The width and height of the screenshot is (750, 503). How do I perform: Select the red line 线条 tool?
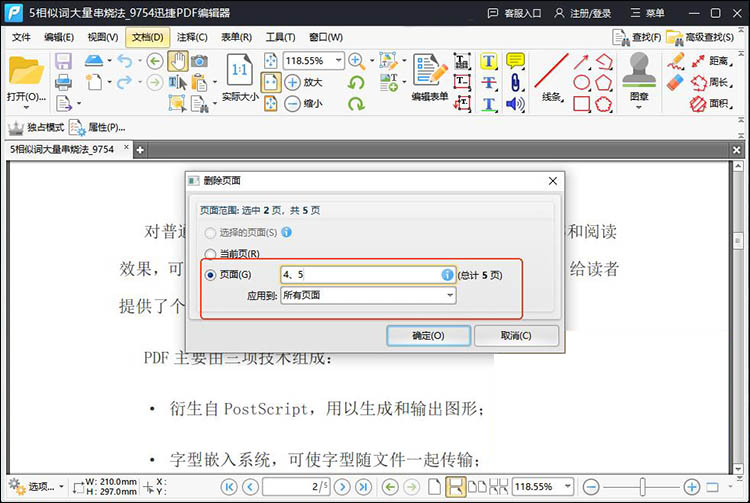551,77
